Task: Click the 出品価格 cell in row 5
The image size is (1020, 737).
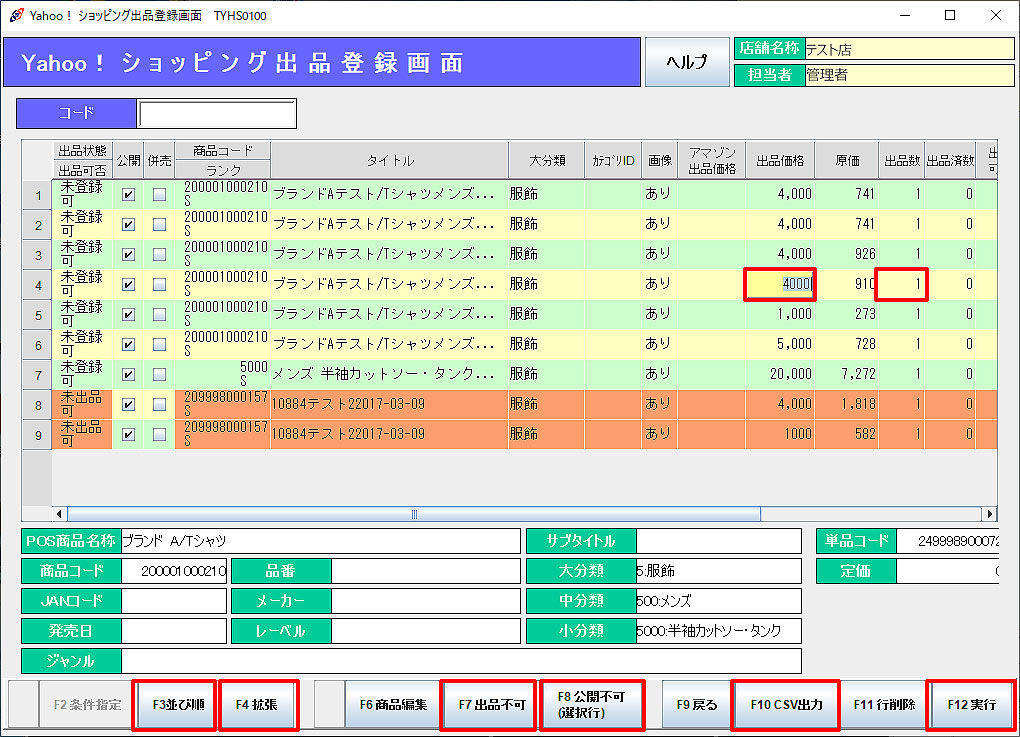Action: (780, 314)
